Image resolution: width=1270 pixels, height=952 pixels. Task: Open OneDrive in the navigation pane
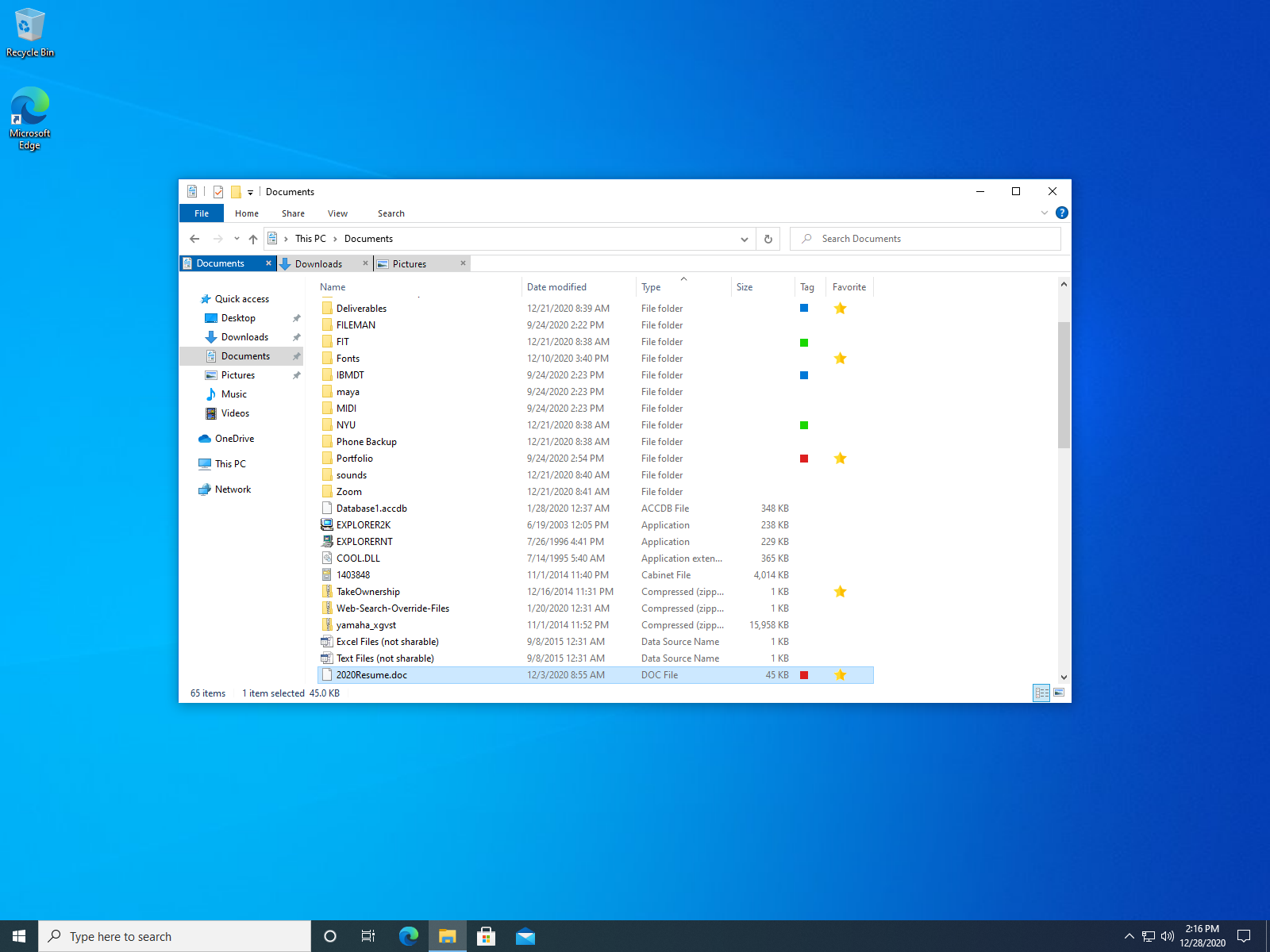point(234,439)
